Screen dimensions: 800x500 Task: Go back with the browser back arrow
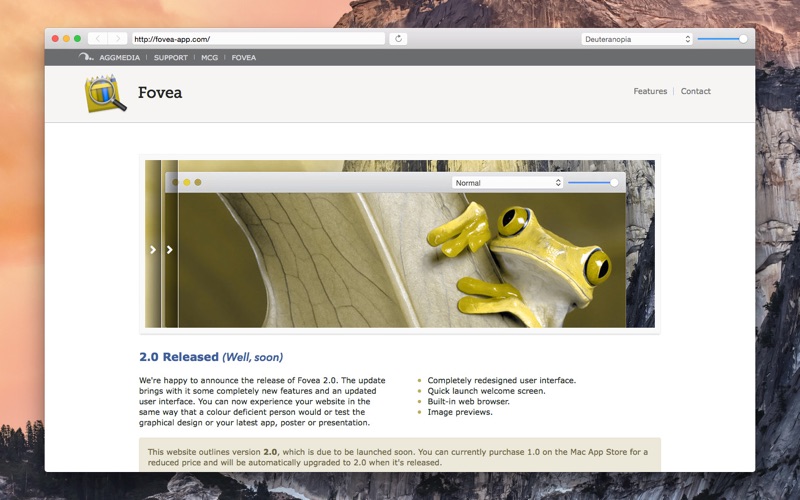point(97,39)
